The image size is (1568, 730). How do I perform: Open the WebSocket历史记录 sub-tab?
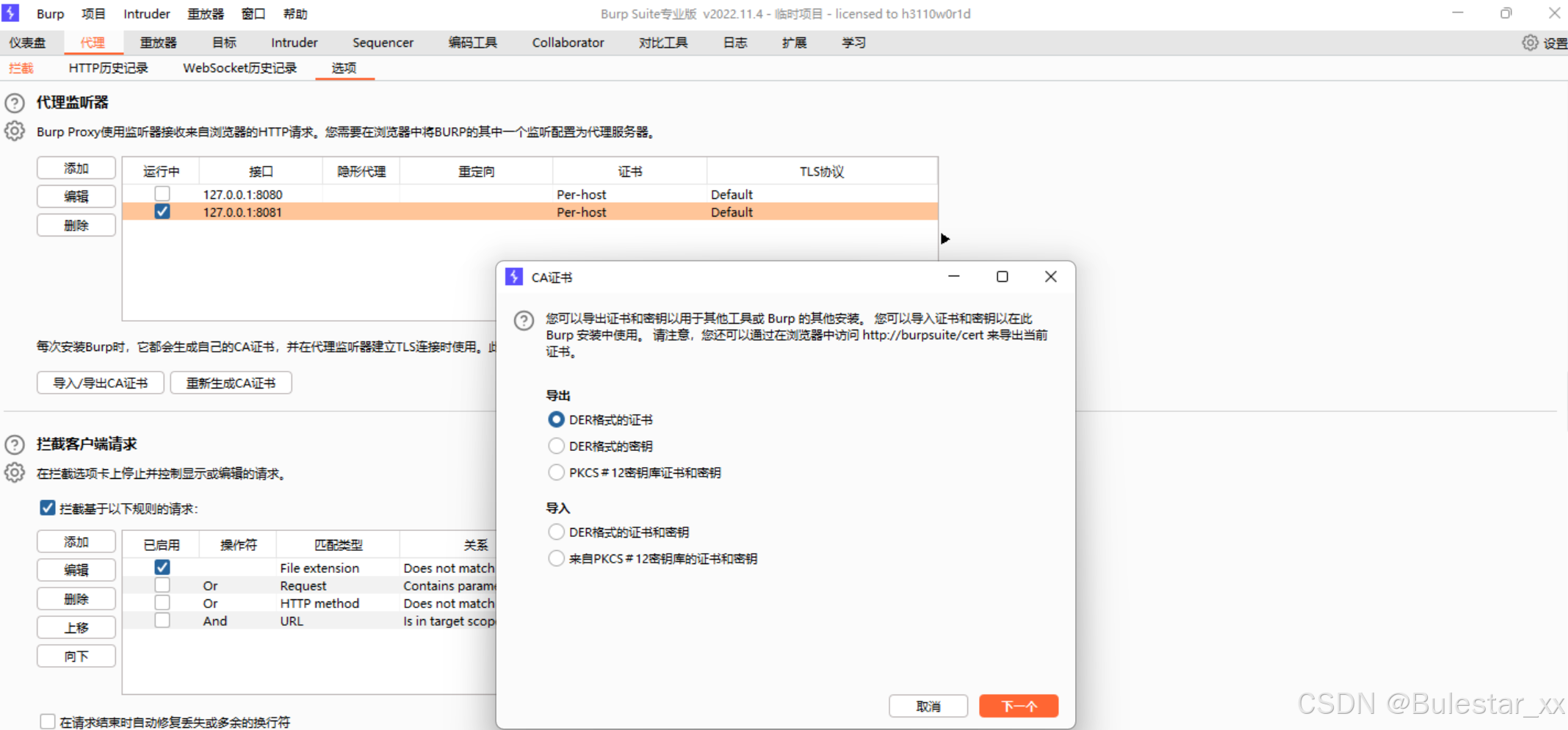(x=240, y=68)
